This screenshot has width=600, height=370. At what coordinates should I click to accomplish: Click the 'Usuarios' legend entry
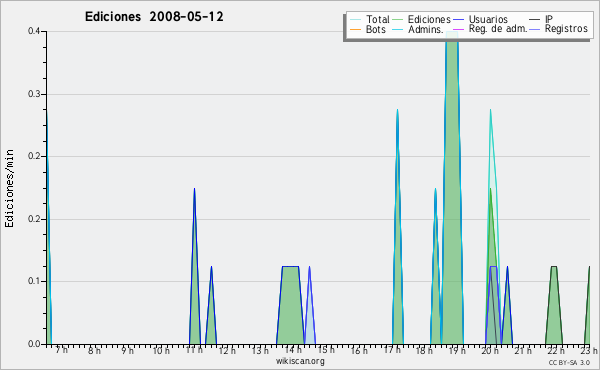coord(480,19)
